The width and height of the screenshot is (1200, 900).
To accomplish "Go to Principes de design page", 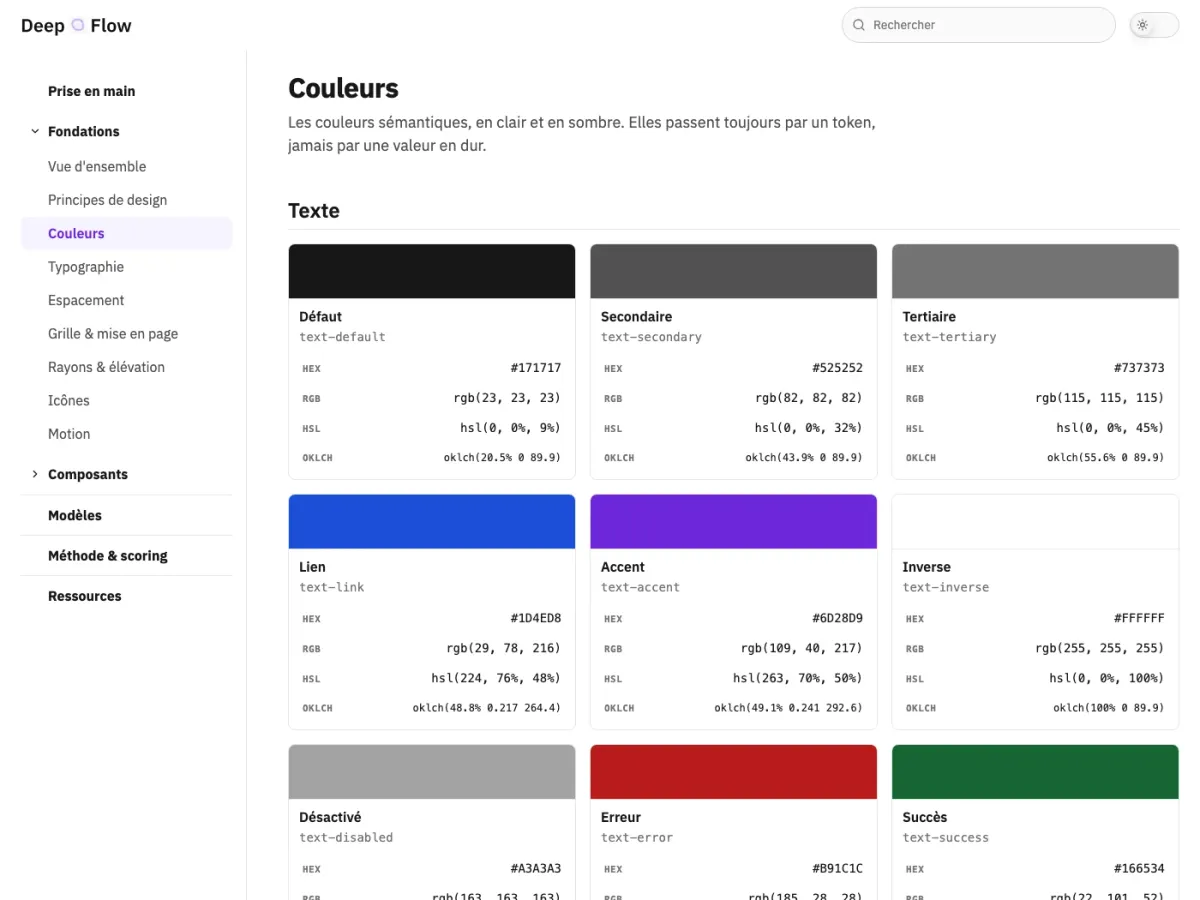I will click(107, 200).
